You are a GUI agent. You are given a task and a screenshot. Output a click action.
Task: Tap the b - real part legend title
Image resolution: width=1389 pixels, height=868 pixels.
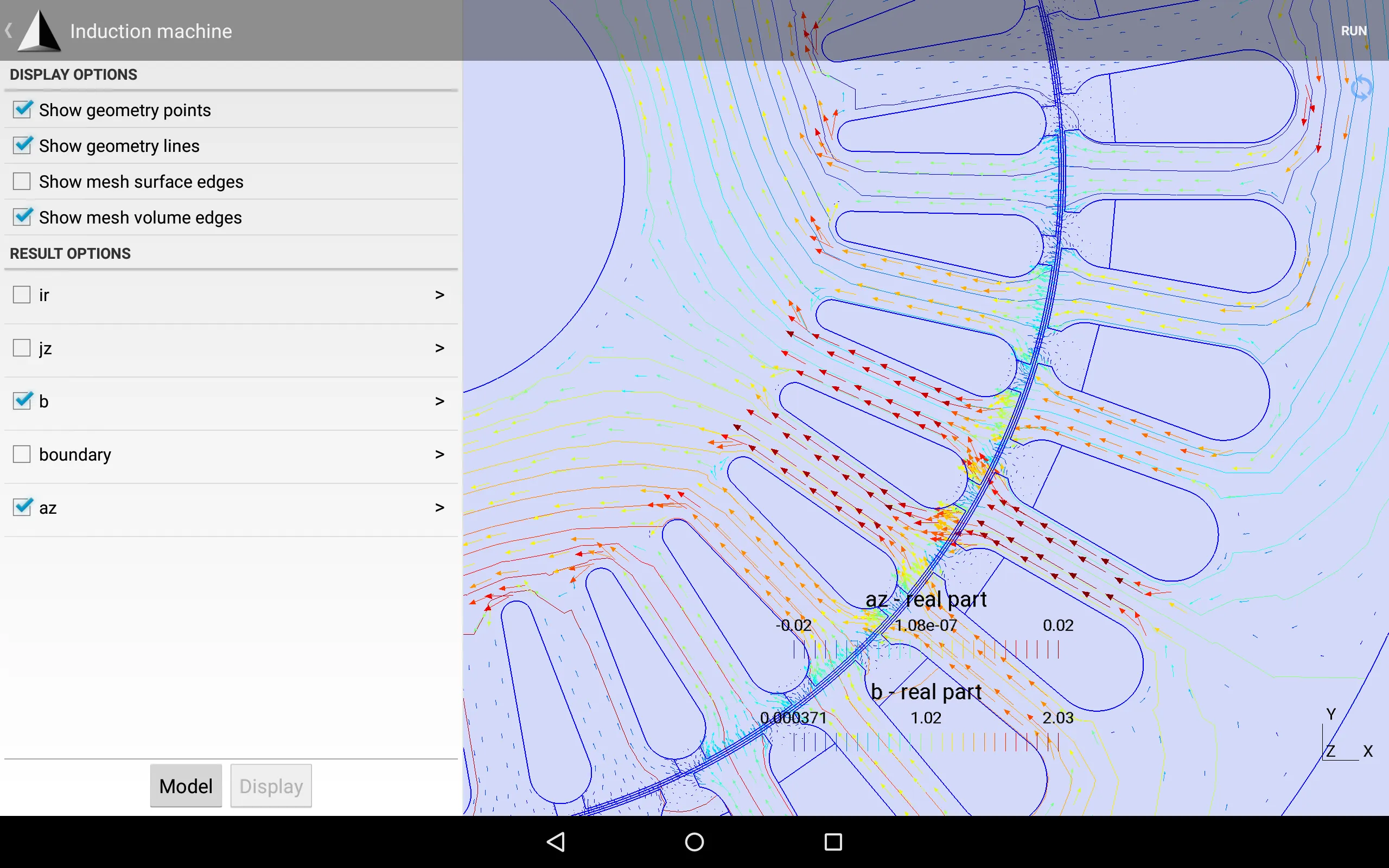point(926,692)
